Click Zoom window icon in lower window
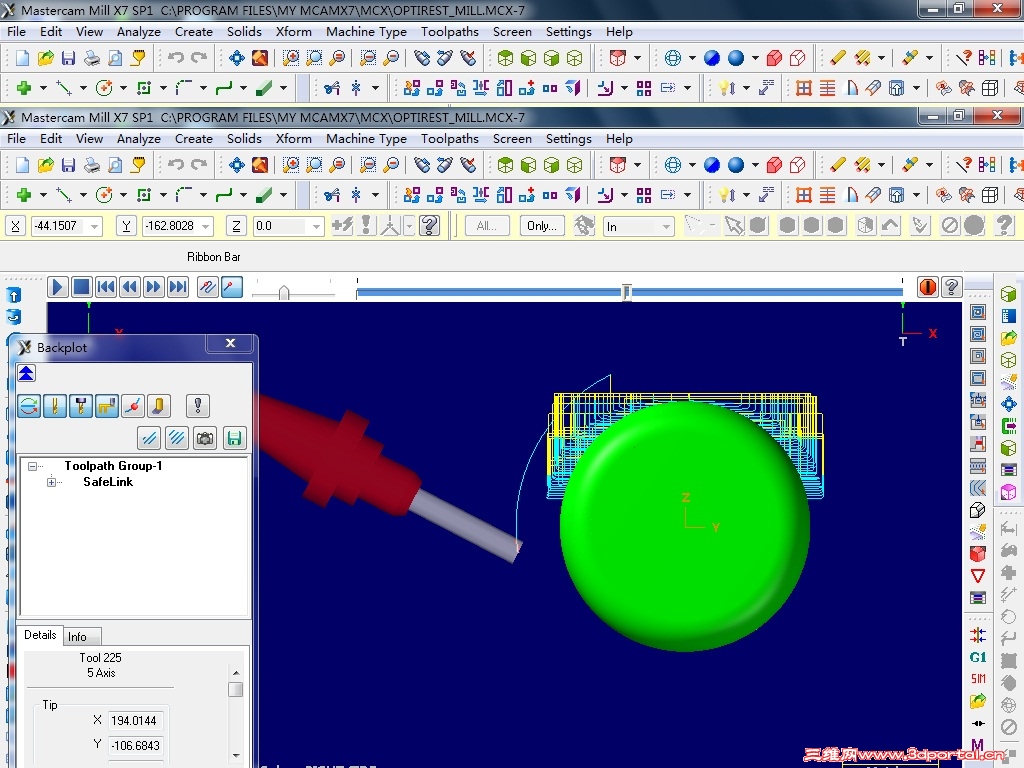Image resolution: width=1024 pixels, height=768 pixels. click(x=291, y=165)
